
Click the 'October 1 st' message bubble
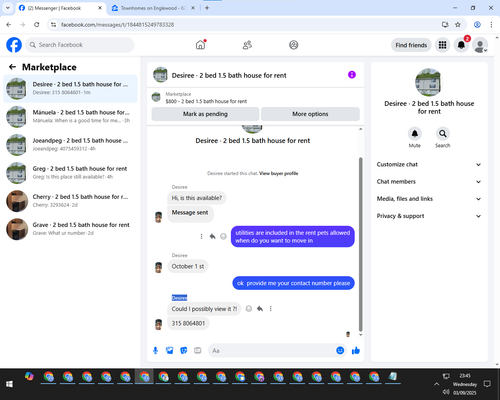188,266
